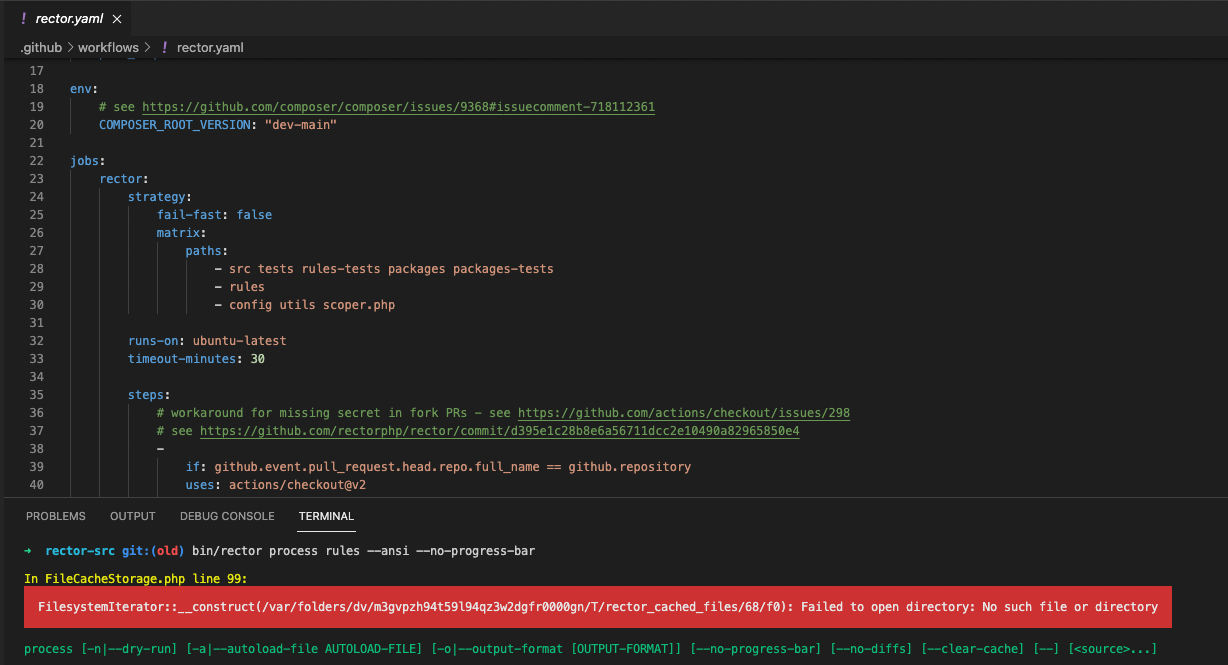Viewport: 1228px width, 665px height.
Task: Open workflows breadcrumb folder
Action: click(108, 47)
